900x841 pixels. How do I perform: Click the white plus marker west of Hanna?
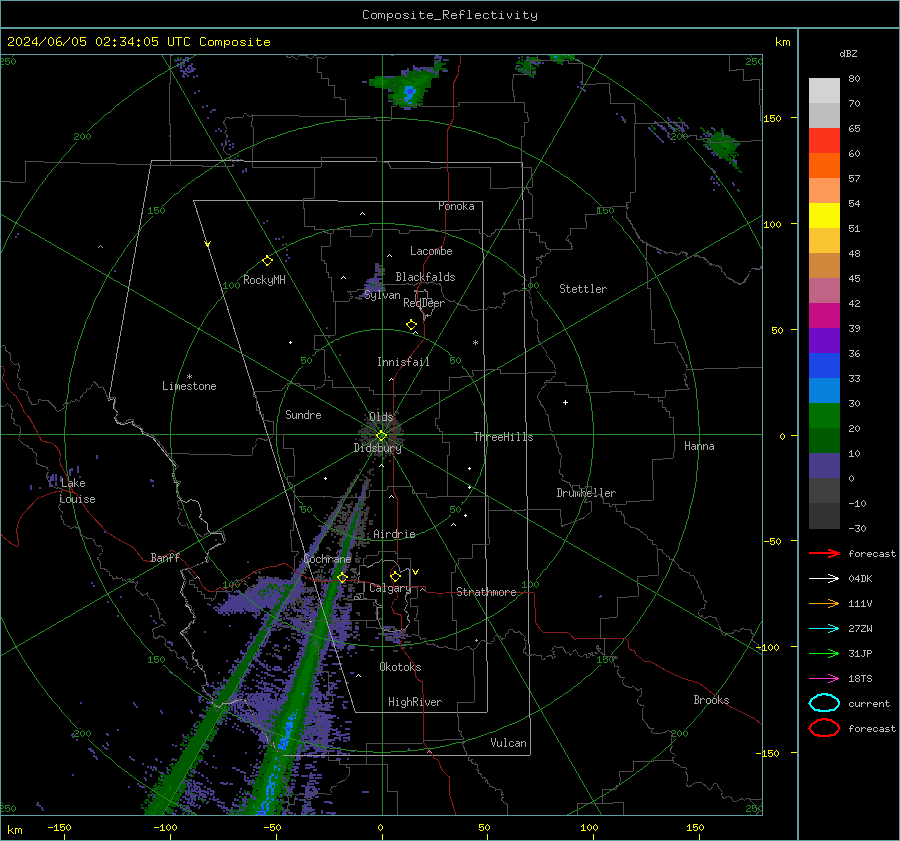(565, 402)
